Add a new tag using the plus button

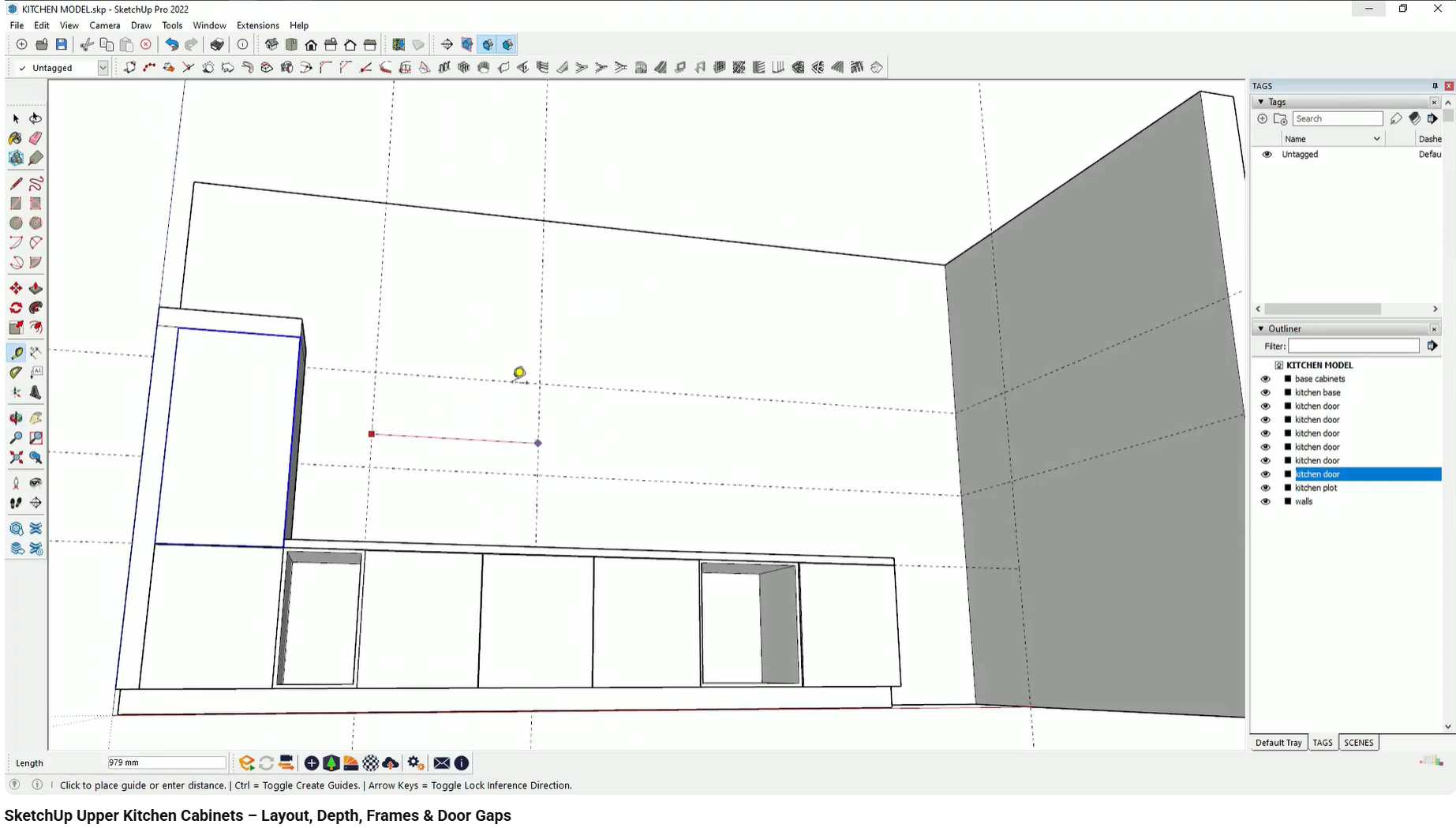click(1261, 118)
